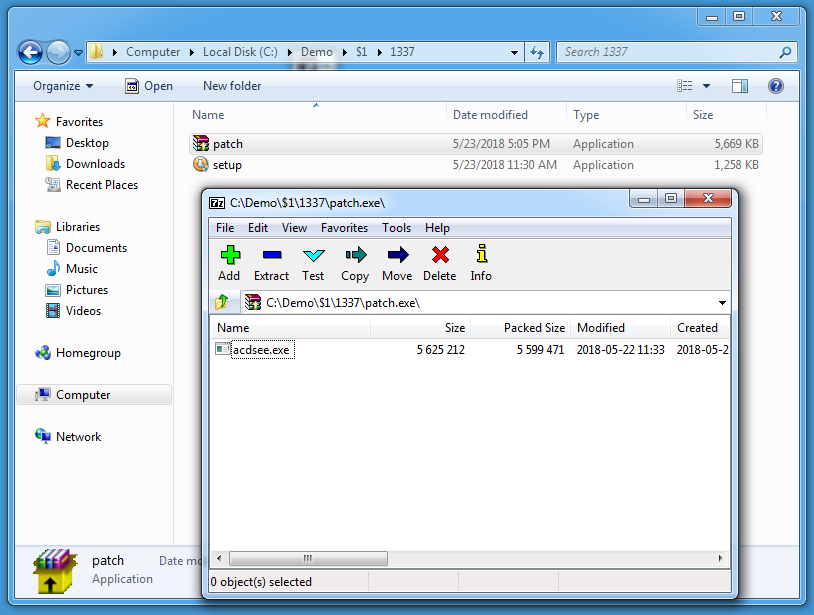
Task: Refresh the Explorer address bar location
Action: pos(537,52)
